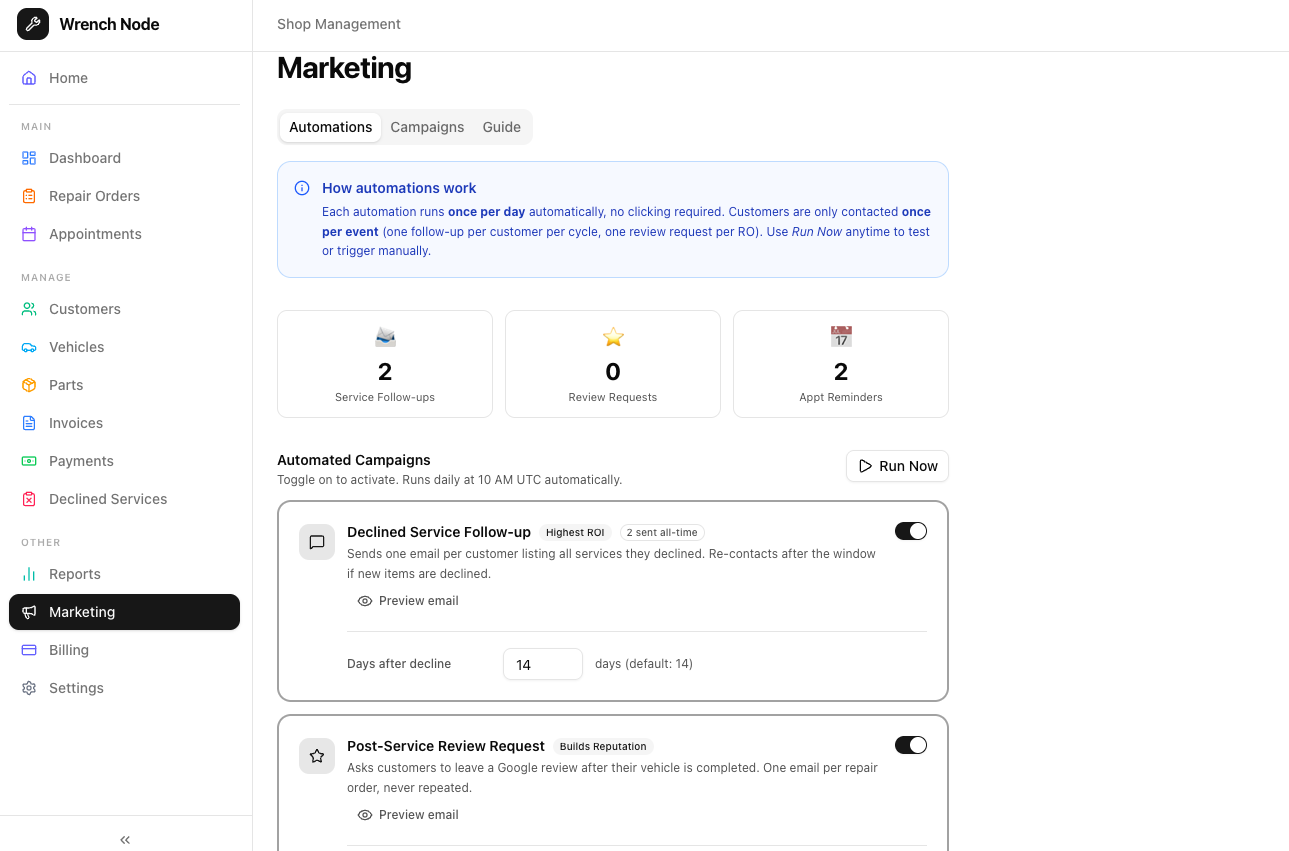Switch to the Campaigns tab
Image resolution: width=1289 pixels, height=851 pixels.
coord(427,127)
